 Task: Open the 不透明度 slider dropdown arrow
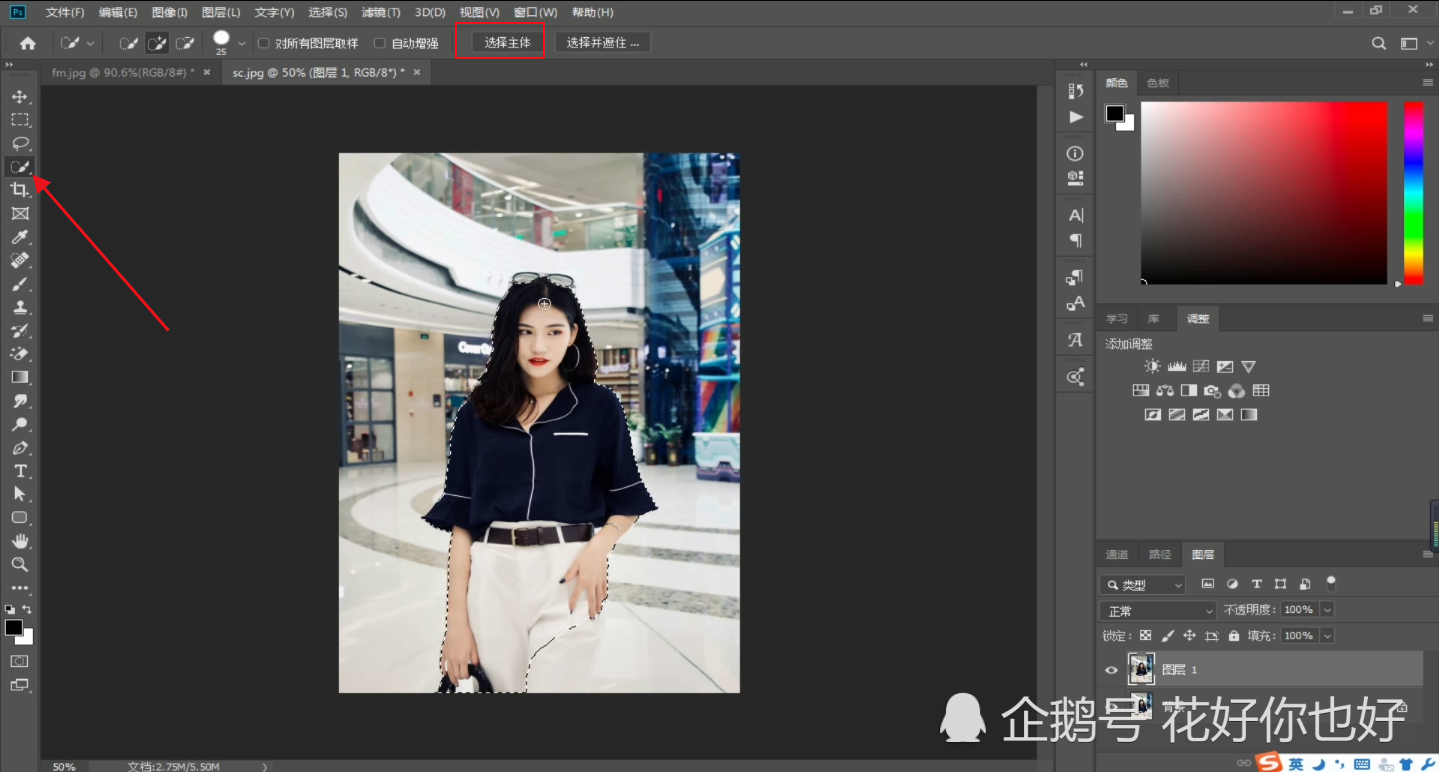[x=1327, y=610]
